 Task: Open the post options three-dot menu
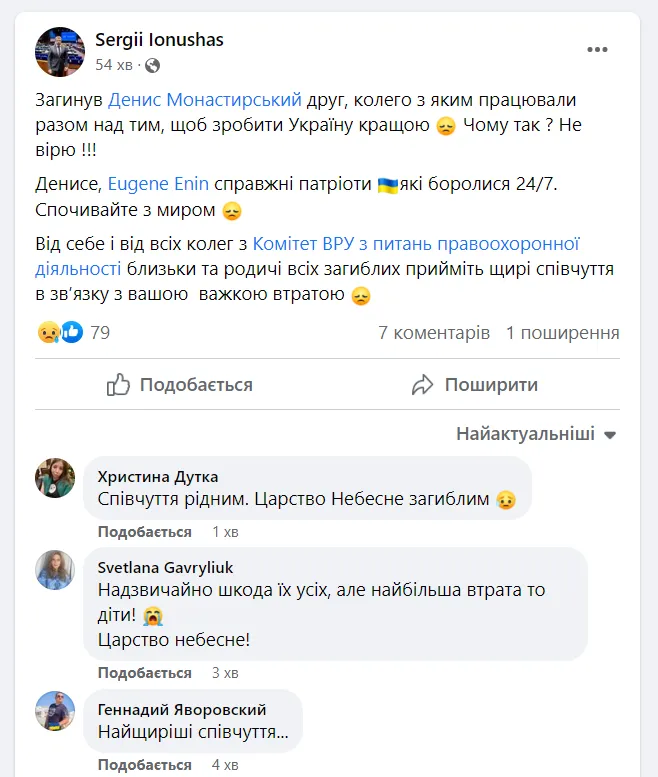tap(597, 49)
